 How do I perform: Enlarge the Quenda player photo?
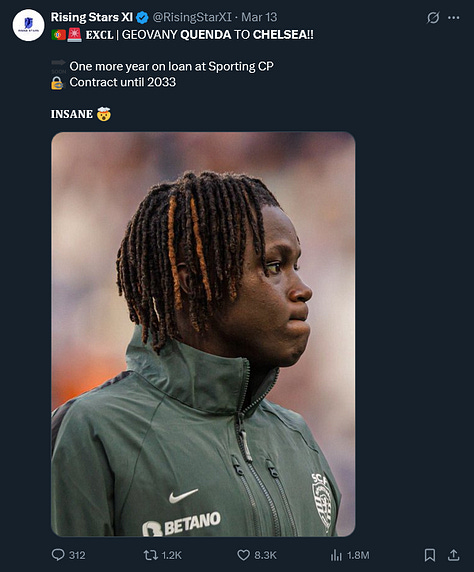pyautogui.click(x=203, y=334)
